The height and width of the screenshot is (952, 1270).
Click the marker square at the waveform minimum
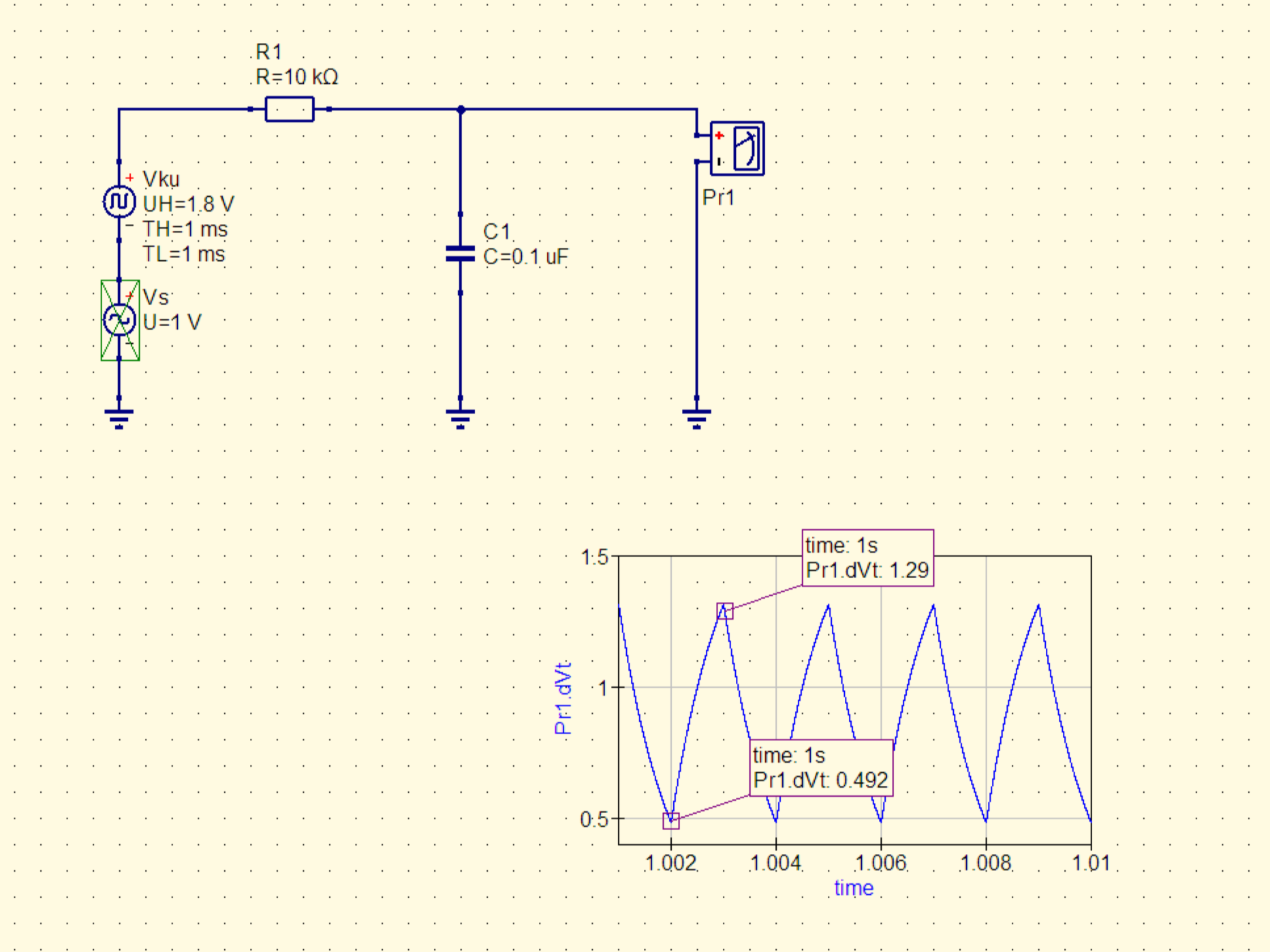tap(671, 821)
